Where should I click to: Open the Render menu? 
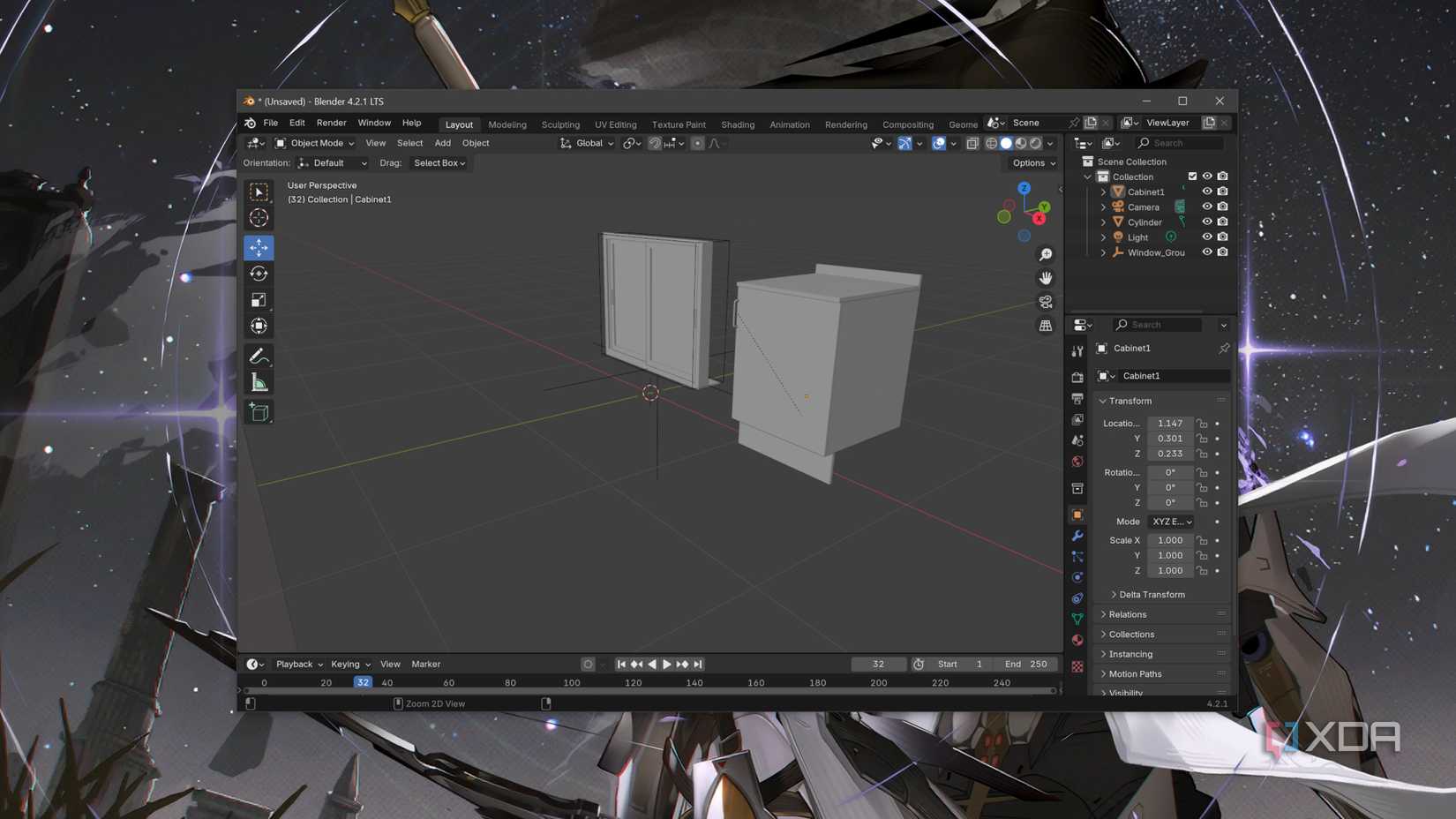pos(331,123)
